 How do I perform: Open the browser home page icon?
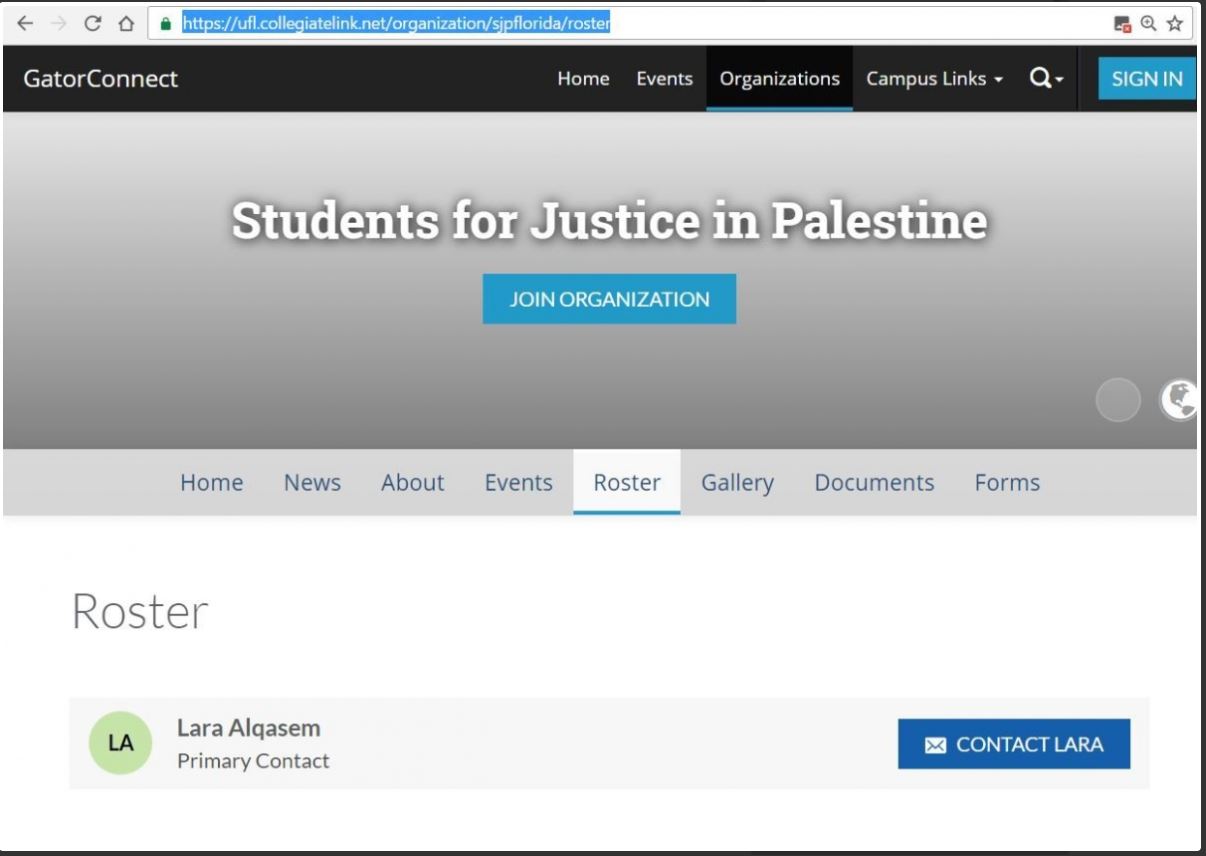(x=126, y=23)
